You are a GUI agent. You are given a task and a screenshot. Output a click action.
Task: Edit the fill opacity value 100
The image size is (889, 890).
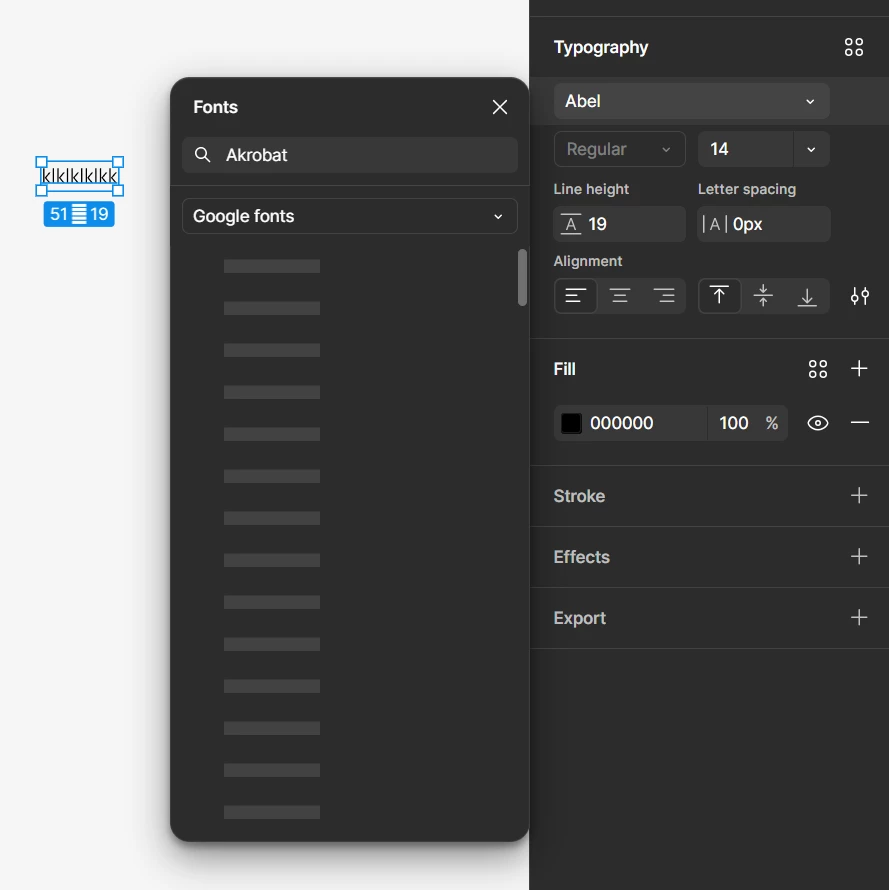(x=733, y=423)
